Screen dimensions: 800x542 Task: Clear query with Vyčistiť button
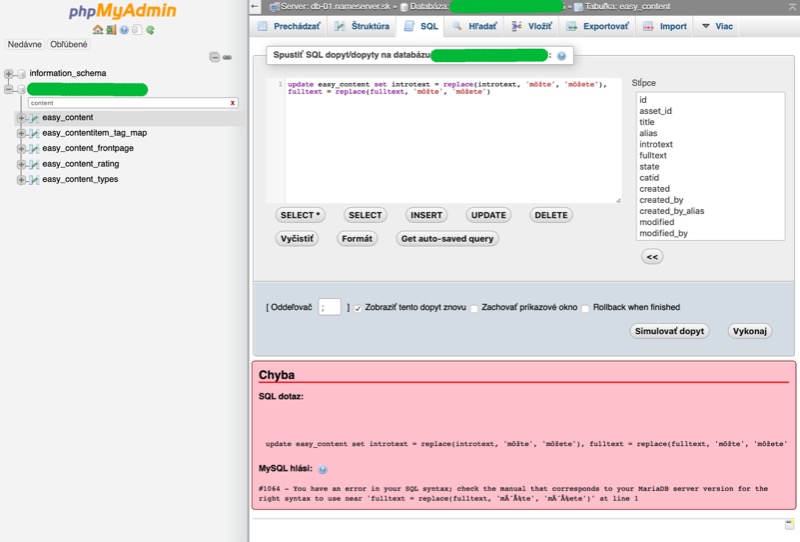[x=297, y=239]
